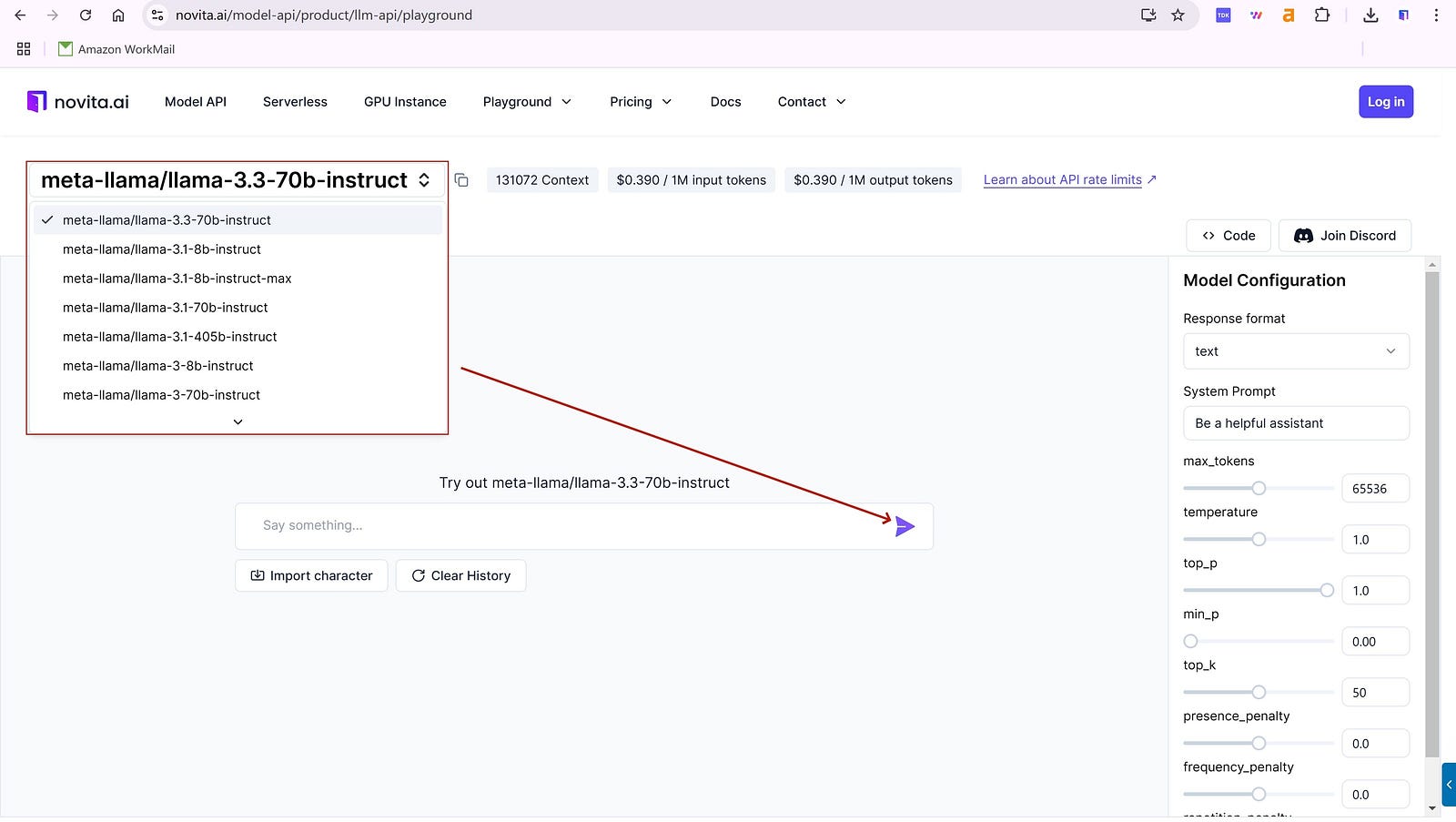The image size is (1456, 822).
Task: Open site information icon in address bar
Action: coord(157,15)
